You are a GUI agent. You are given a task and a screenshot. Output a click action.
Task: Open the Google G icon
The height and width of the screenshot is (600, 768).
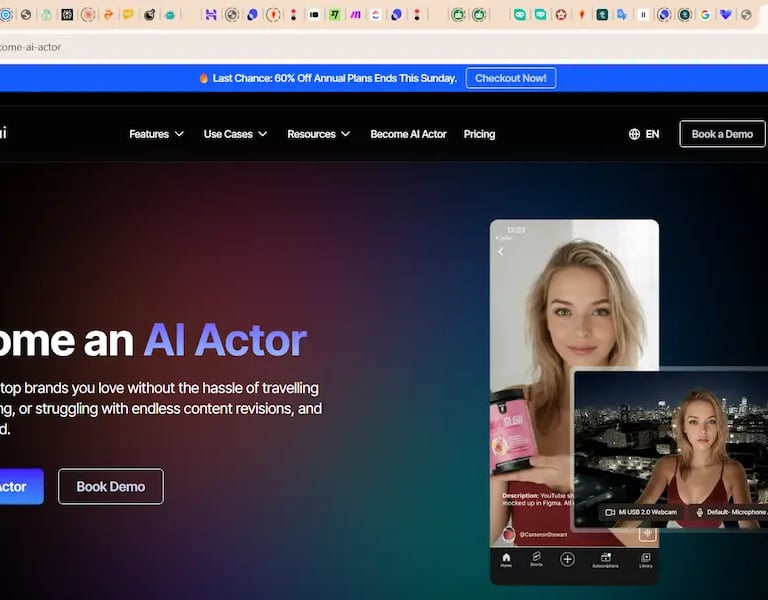point(705,15)
